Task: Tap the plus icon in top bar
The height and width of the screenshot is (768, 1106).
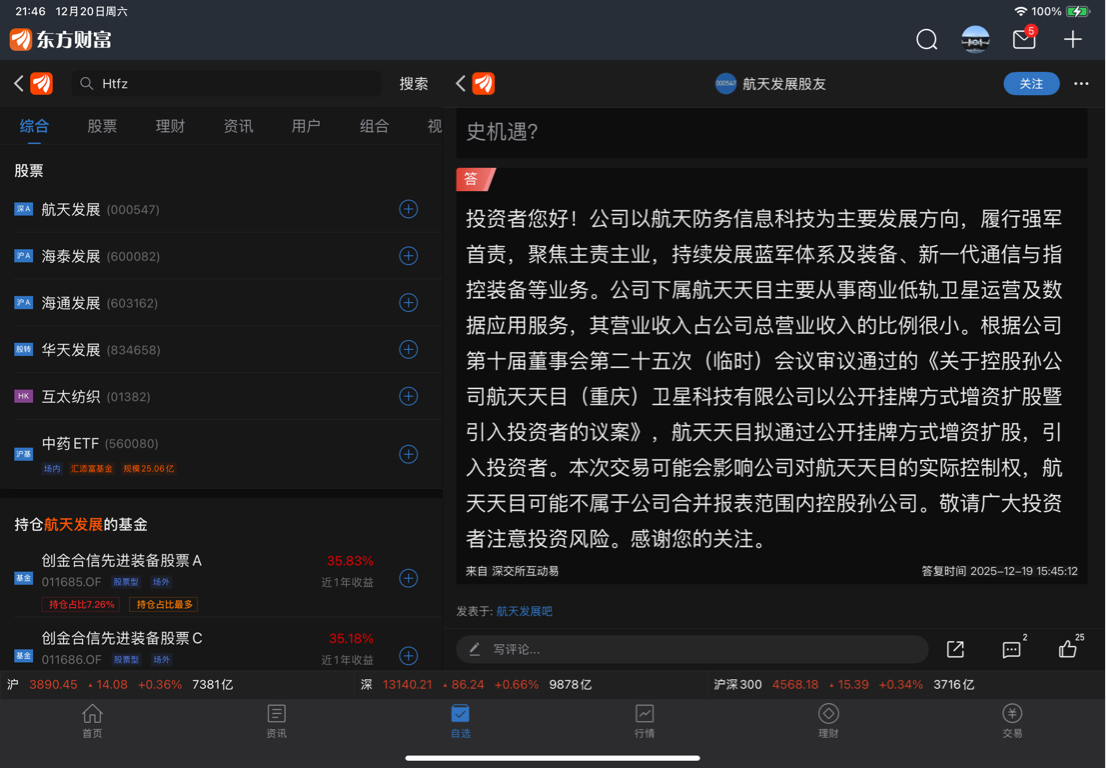Action: (1072, 39)
